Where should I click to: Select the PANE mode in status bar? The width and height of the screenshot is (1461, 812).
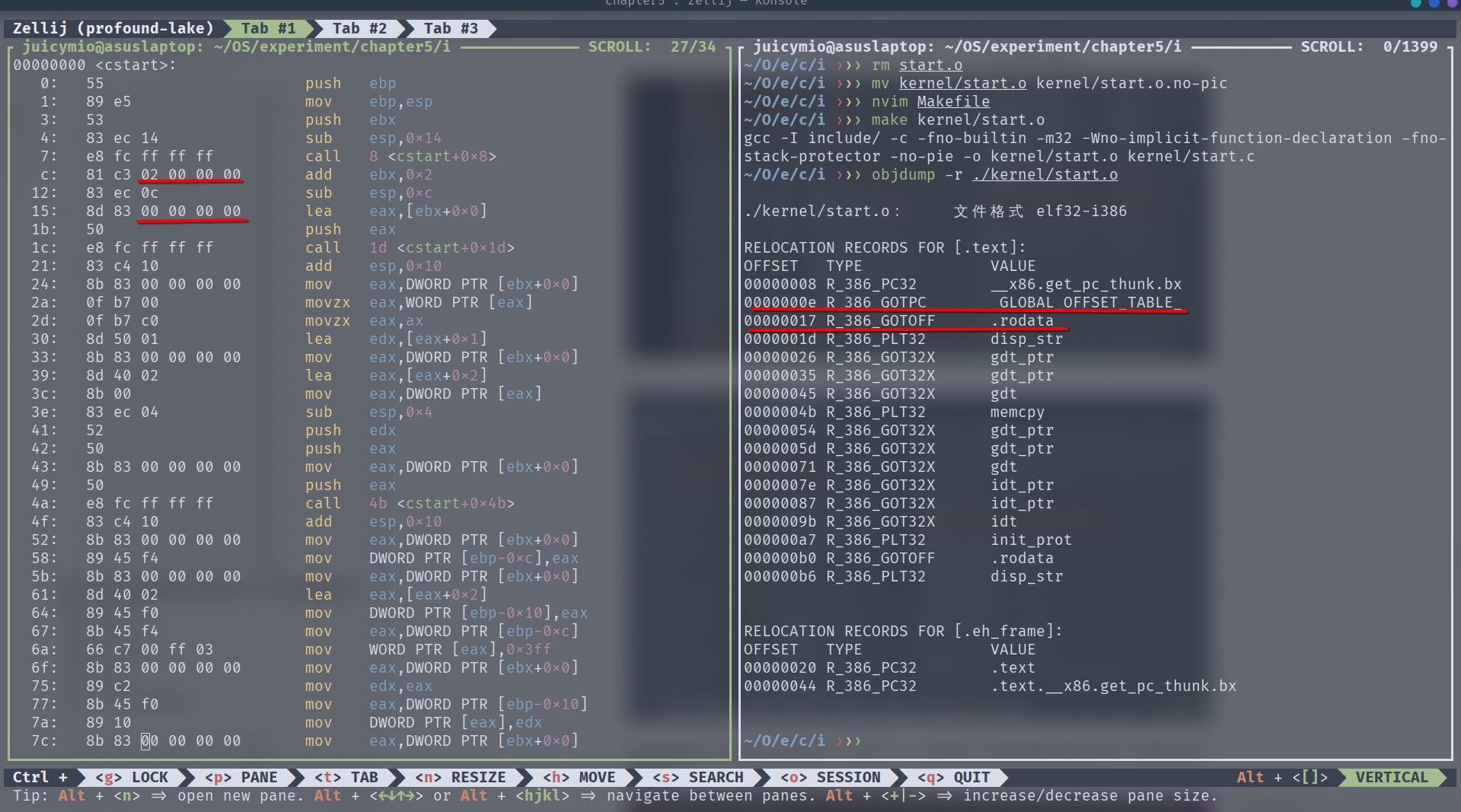tap(241, 777)
